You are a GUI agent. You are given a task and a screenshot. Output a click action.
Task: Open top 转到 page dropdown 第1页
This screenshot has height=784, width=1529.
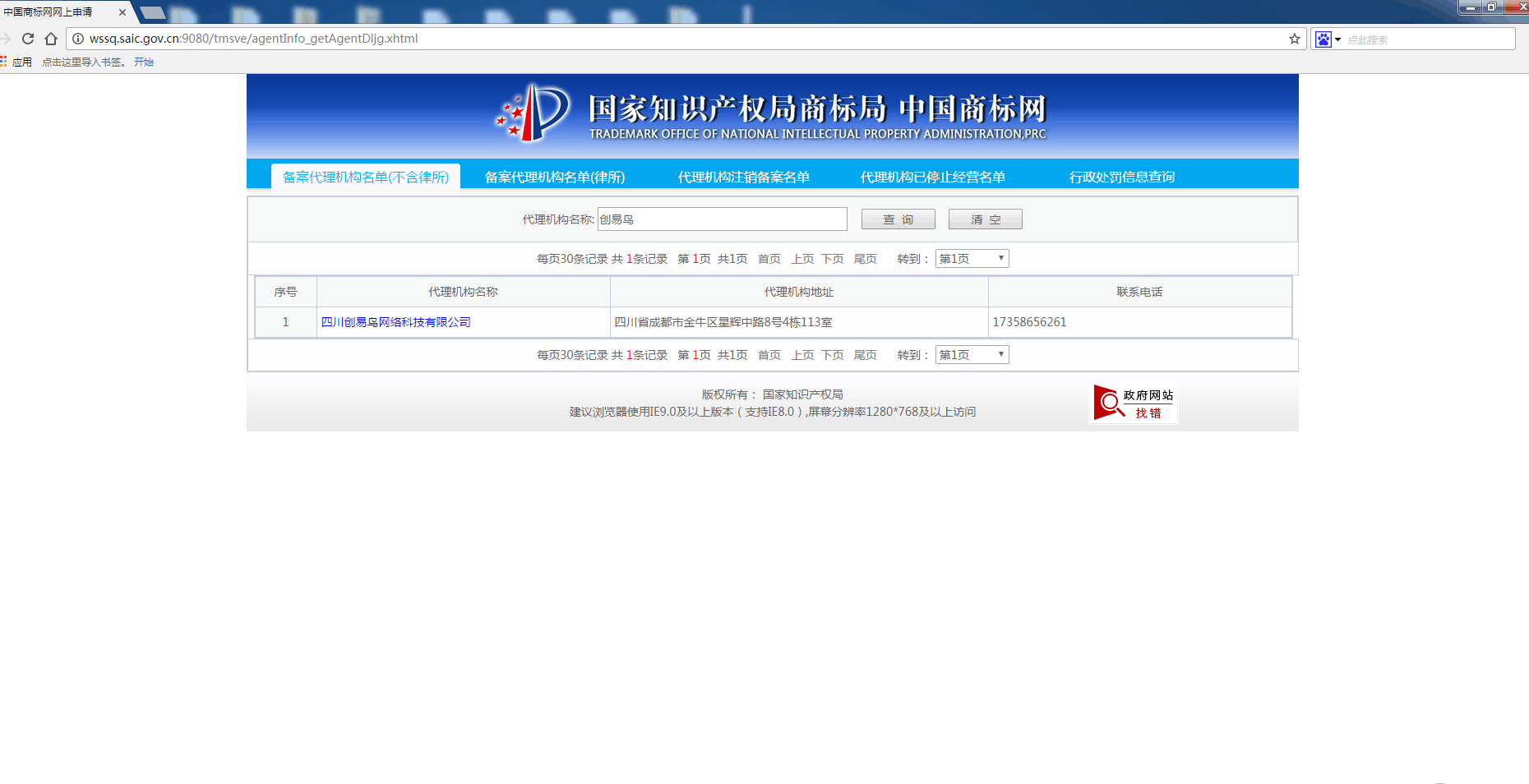click(972, 259)
